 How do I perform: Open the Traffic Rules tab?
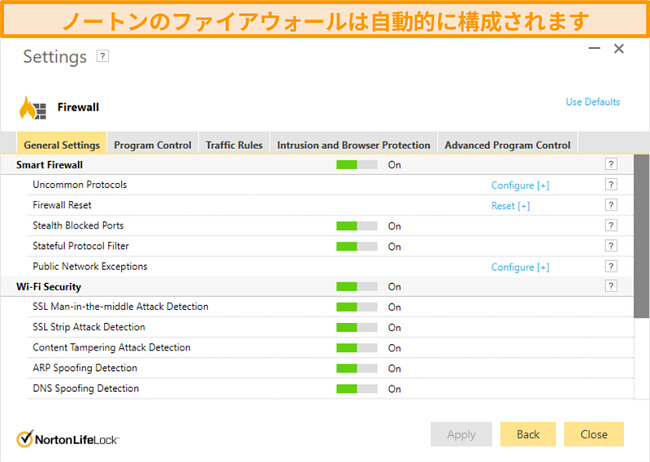(x=234, y=145)
